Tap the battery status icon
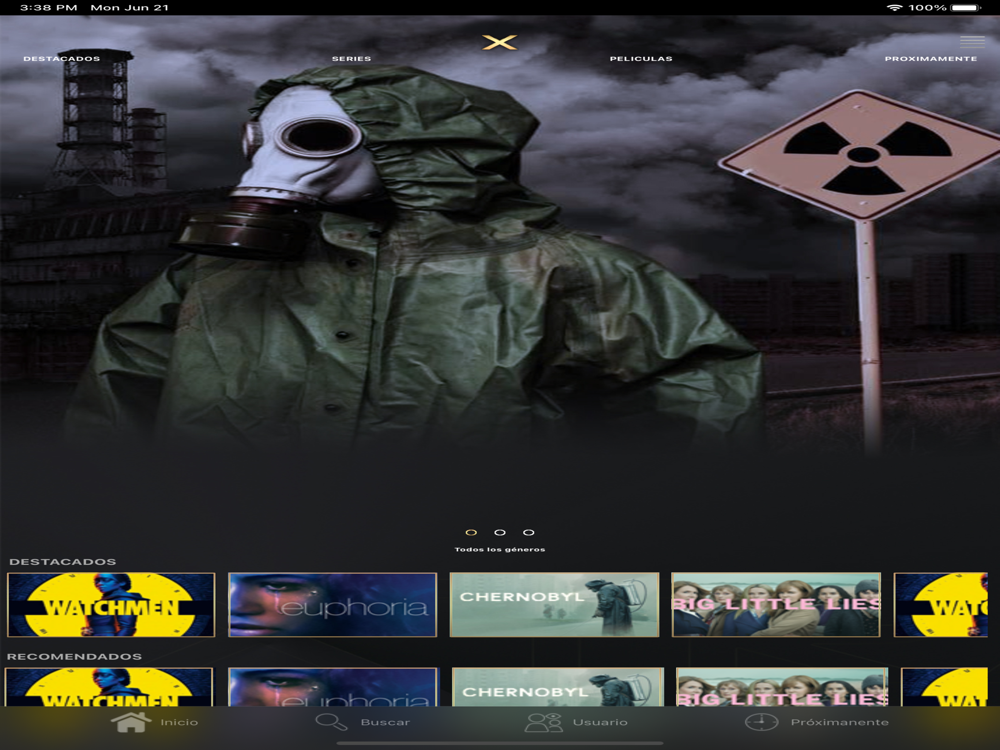The height and width of the screenshot is (750, 1000). coord(966,8)
